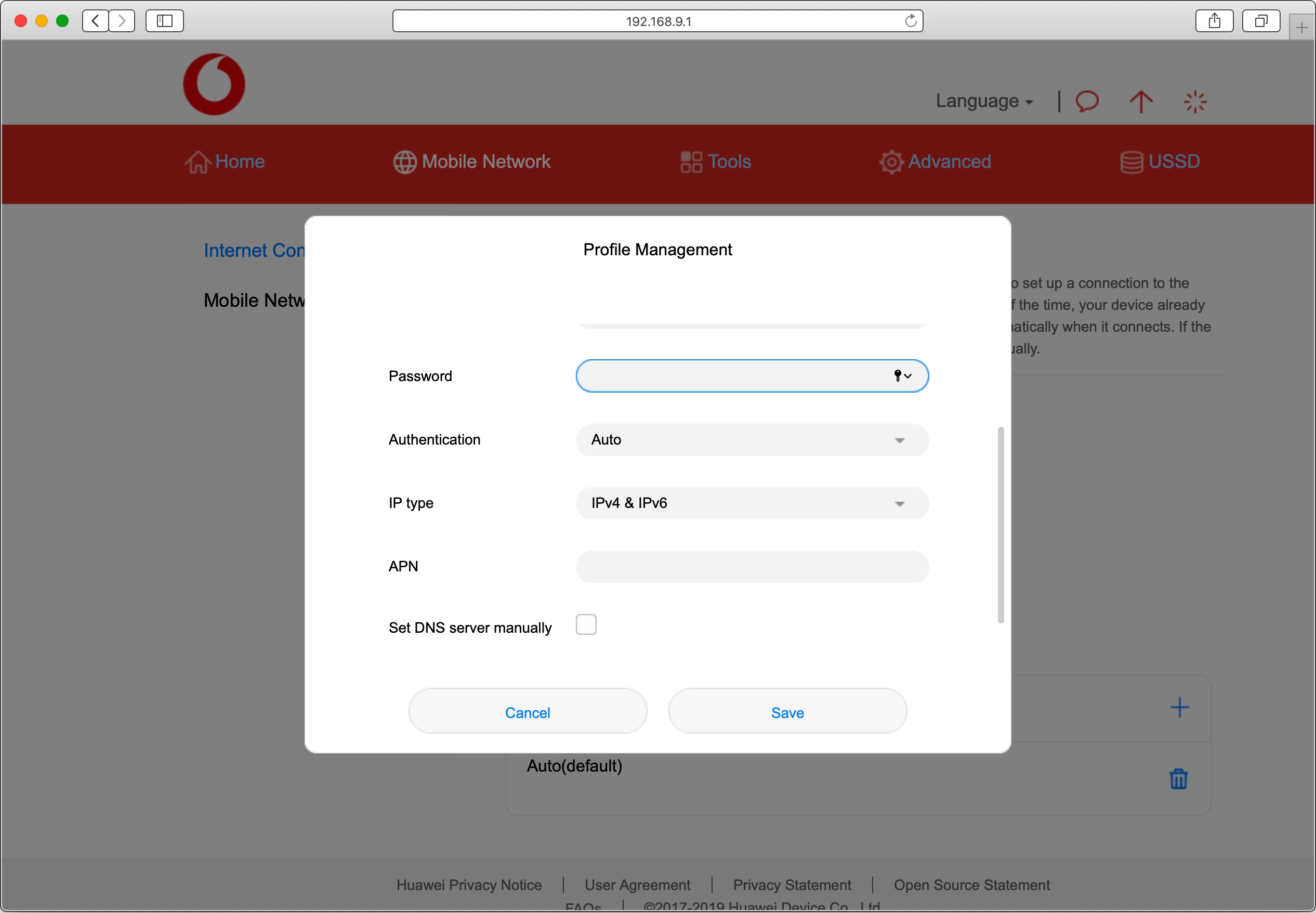
Task: Delete the Auto(default) profile with trash icon
Action: click(x=1179, y=778)
